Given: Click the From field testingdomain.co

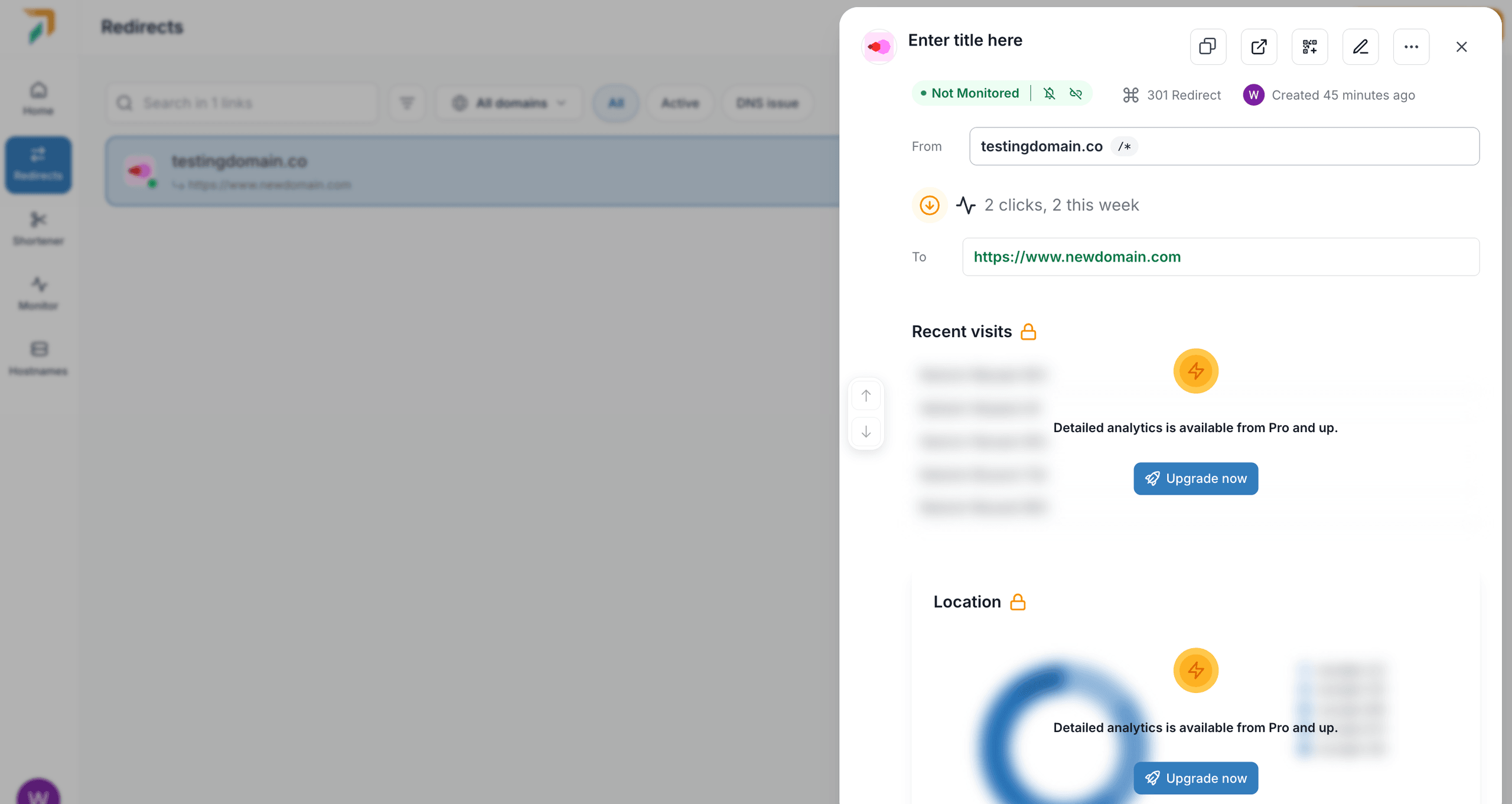Looking at the screenshot, I should click(x=1224, y=146).
